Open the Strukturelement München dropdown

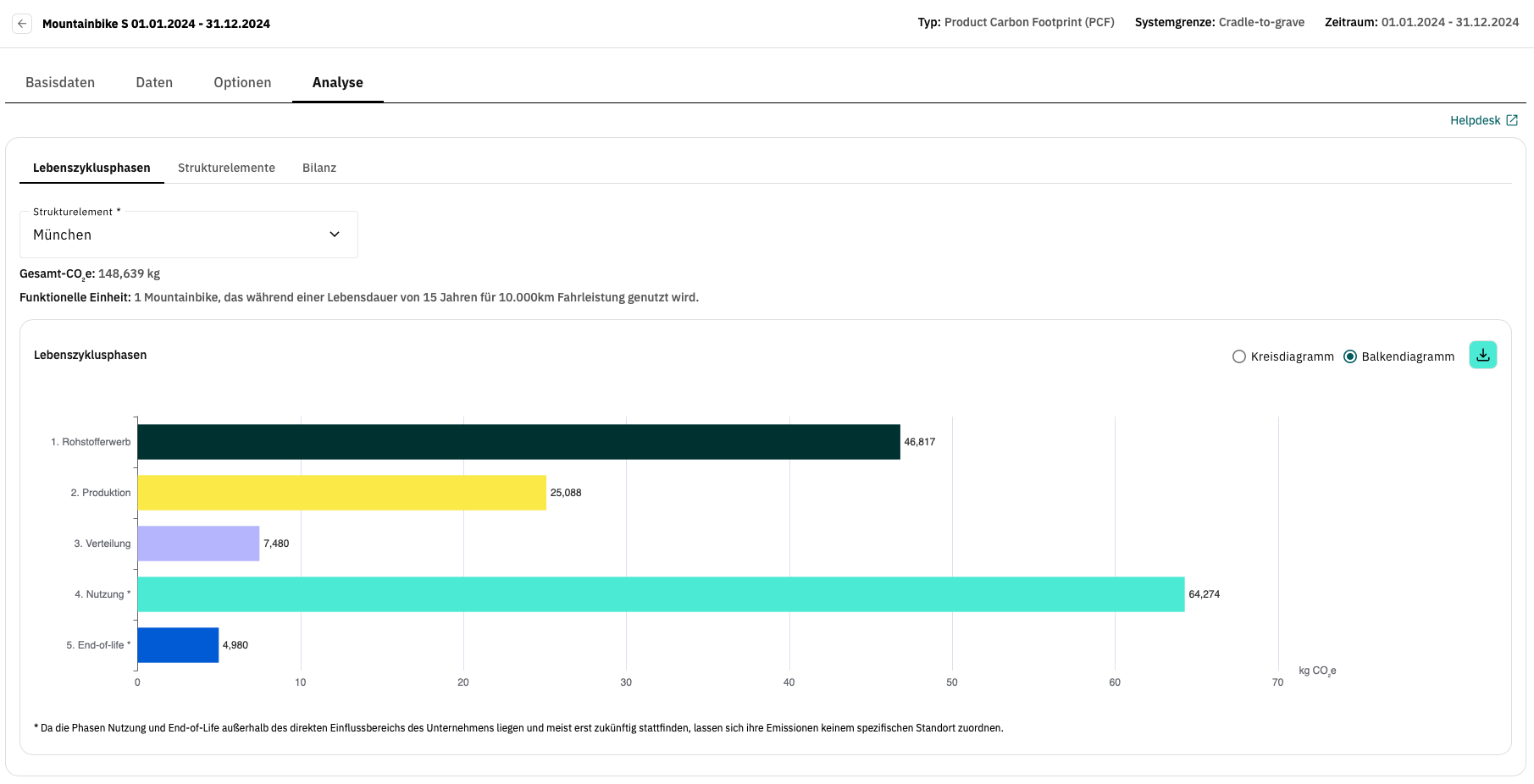click(x=188, y=235)
